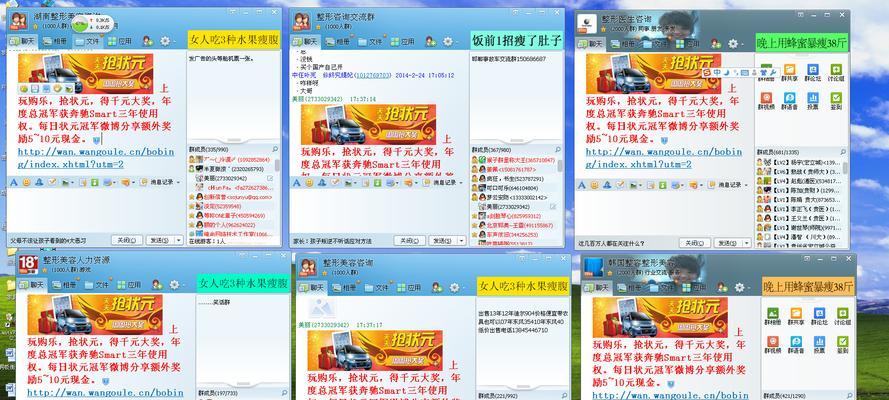The height and width of the screenshot is (400, 889).
Task: Click 发送 button in 湖南整形 window
Action: coord(159,240)
